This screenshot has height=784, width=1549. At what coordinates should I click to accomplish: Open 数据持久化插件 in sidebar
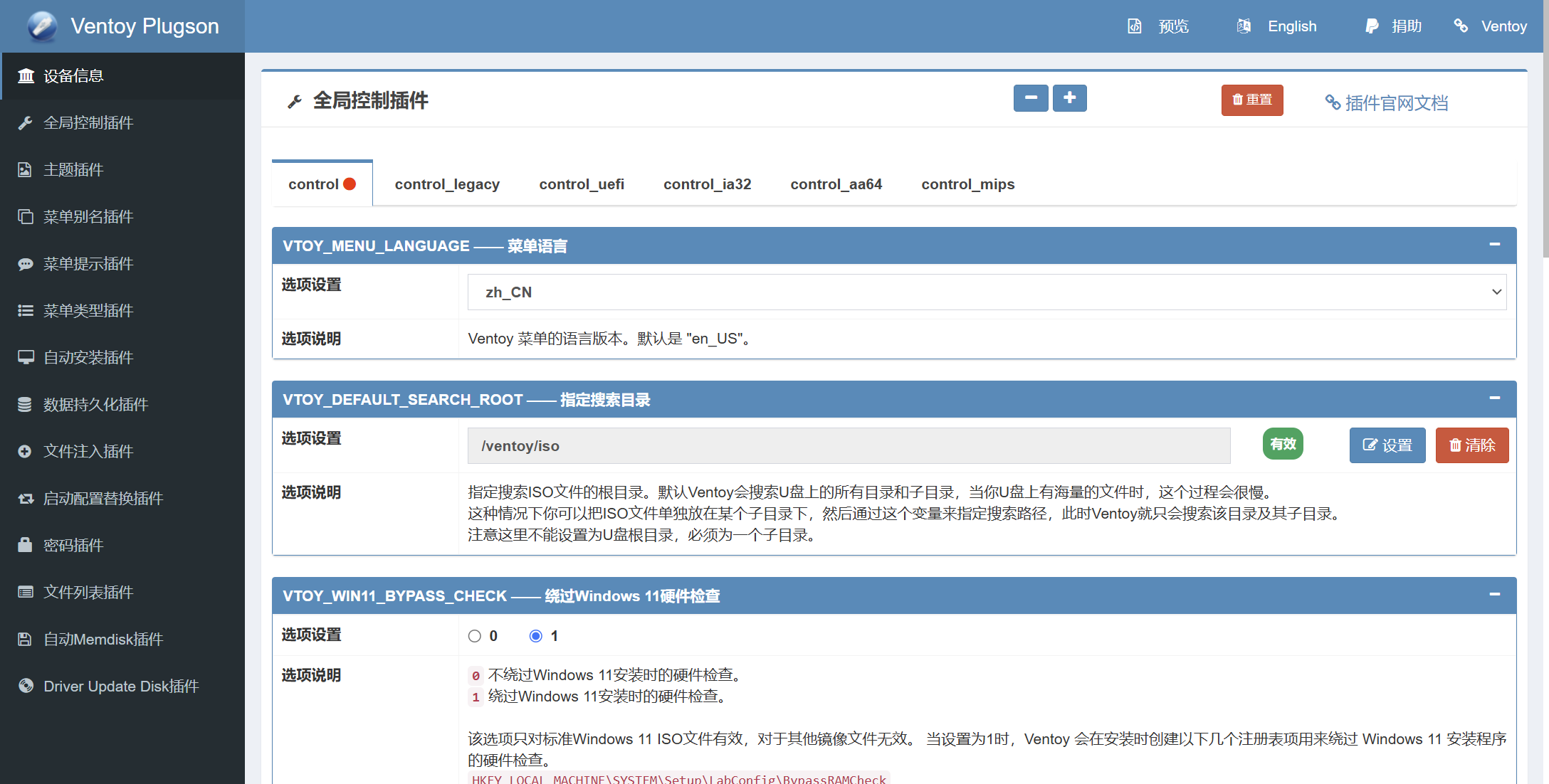(122, 404)
